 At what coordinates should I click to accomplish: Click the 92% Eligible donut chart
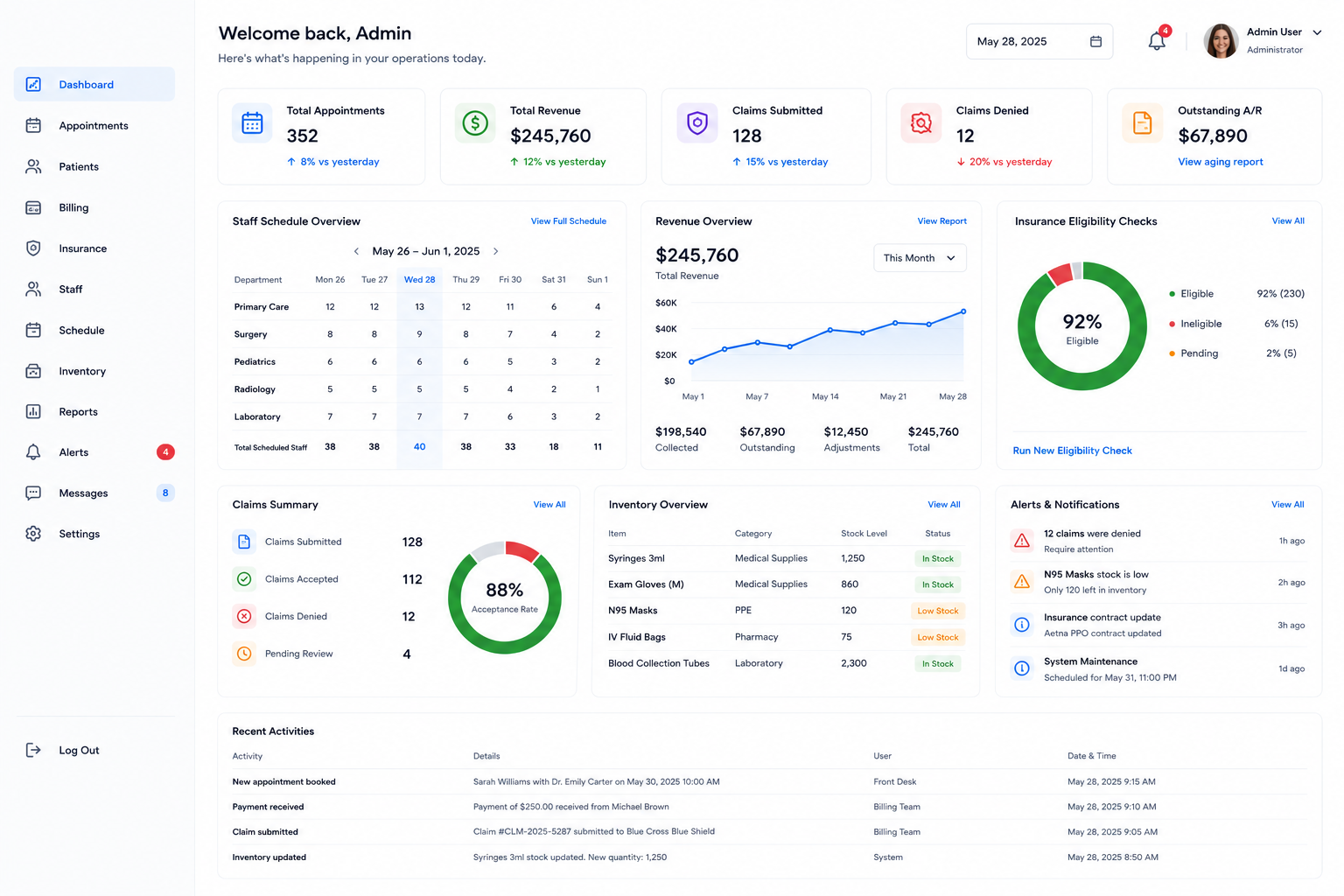pos(1082,326)
